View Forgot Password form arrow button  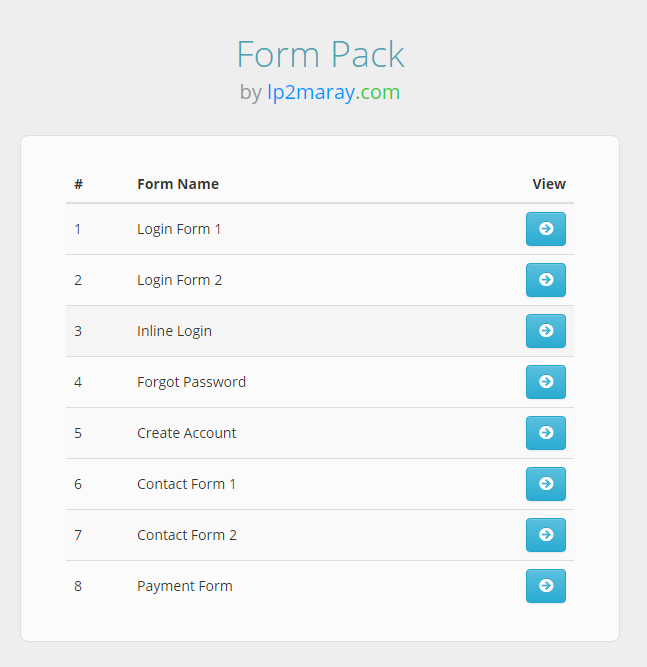[x=546, y=382]
